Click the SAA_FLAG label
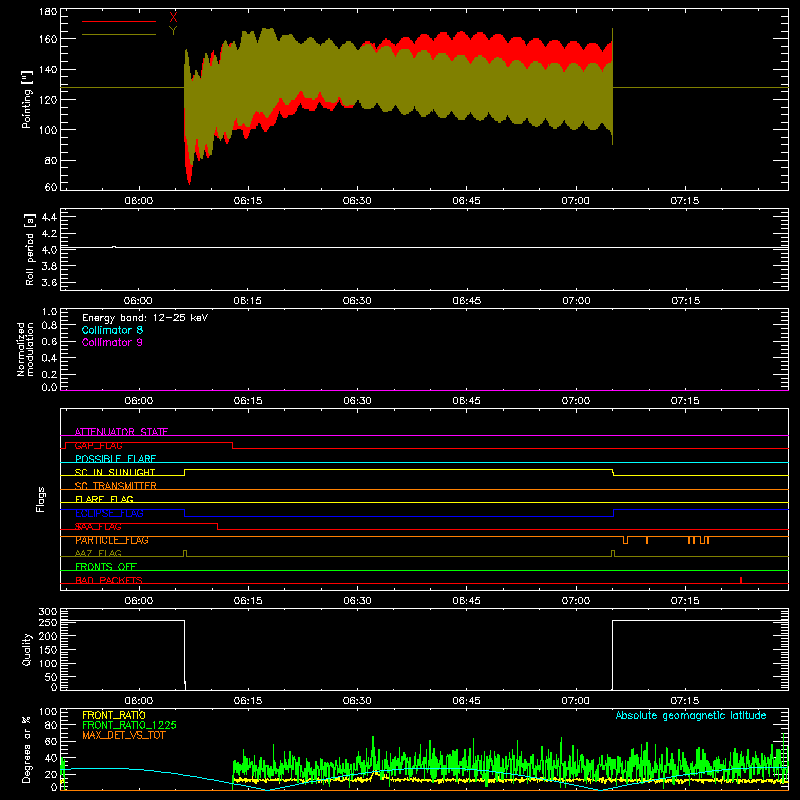 pos(98,527)
